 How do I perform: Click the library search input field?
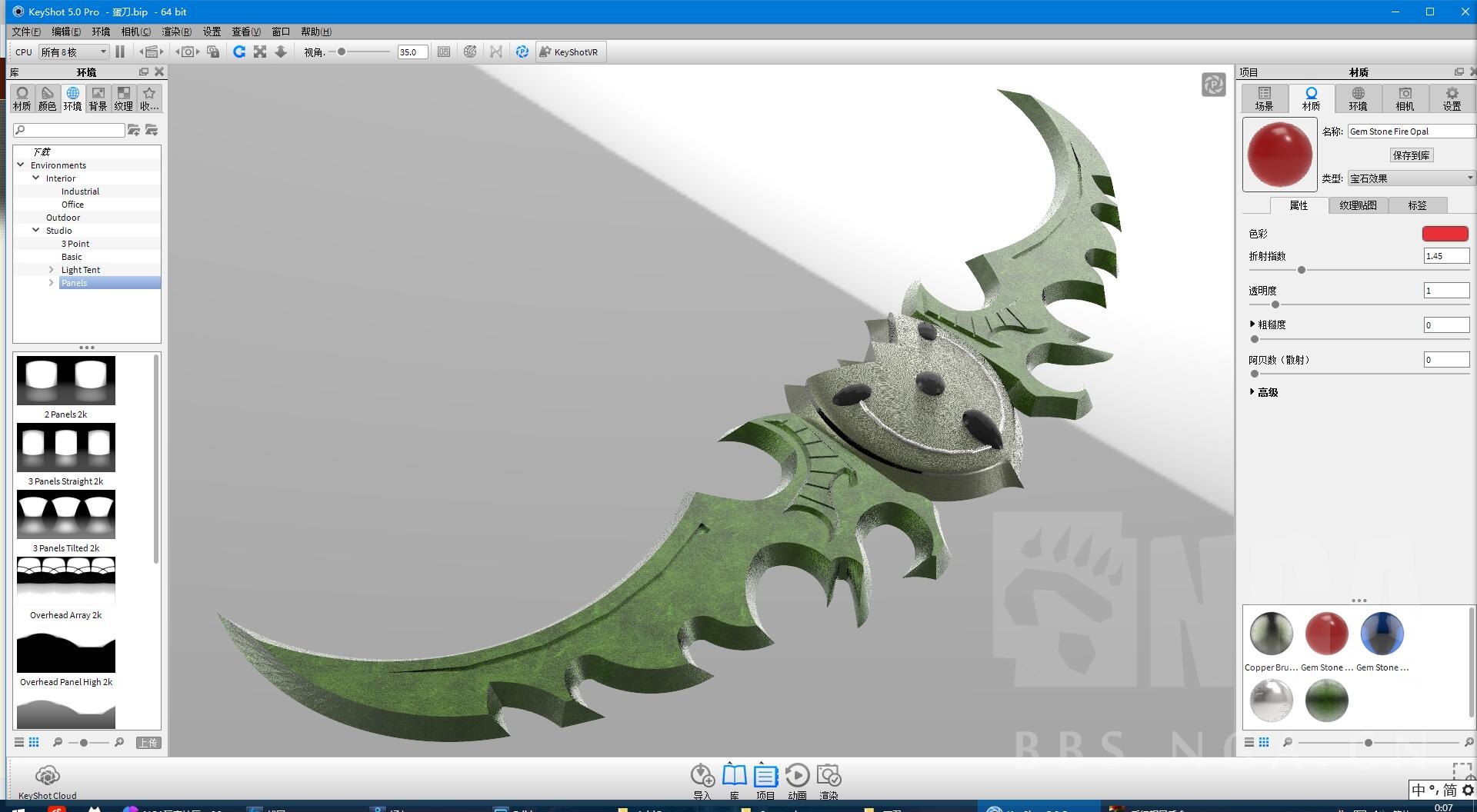coord(69,130)
